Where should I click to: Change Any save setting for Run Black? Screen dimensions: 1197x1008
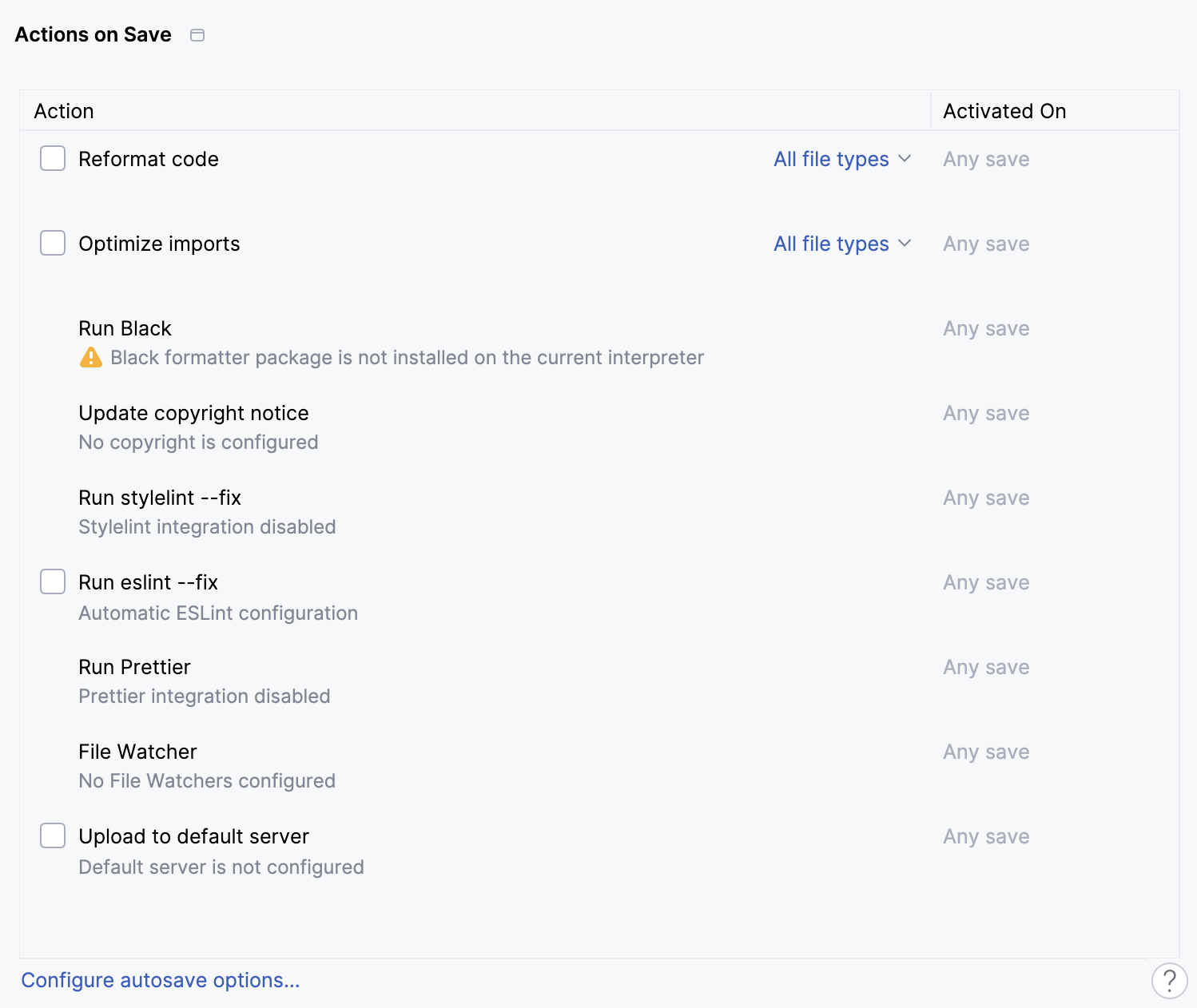[985, 328]
